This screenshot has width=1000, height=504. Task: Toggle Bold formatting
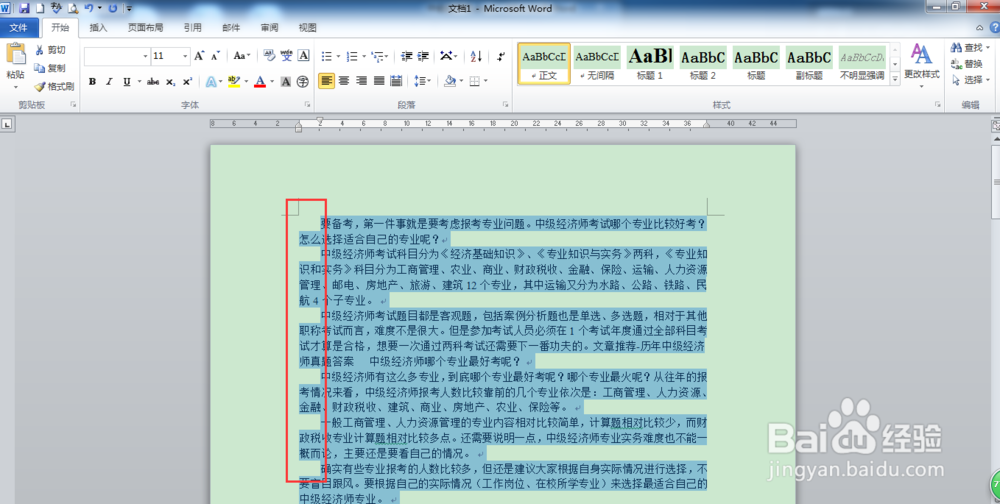92,82
